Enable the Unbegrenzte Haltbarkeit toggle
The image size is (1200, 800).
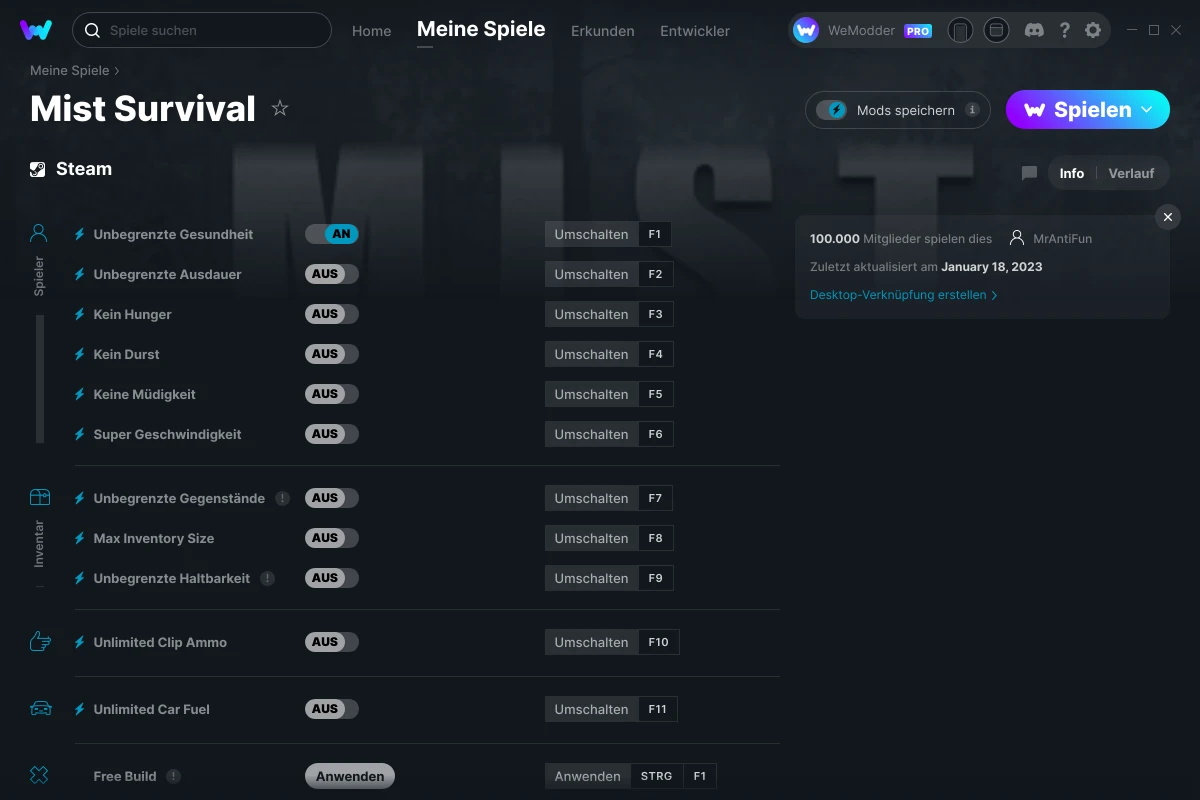332,578
